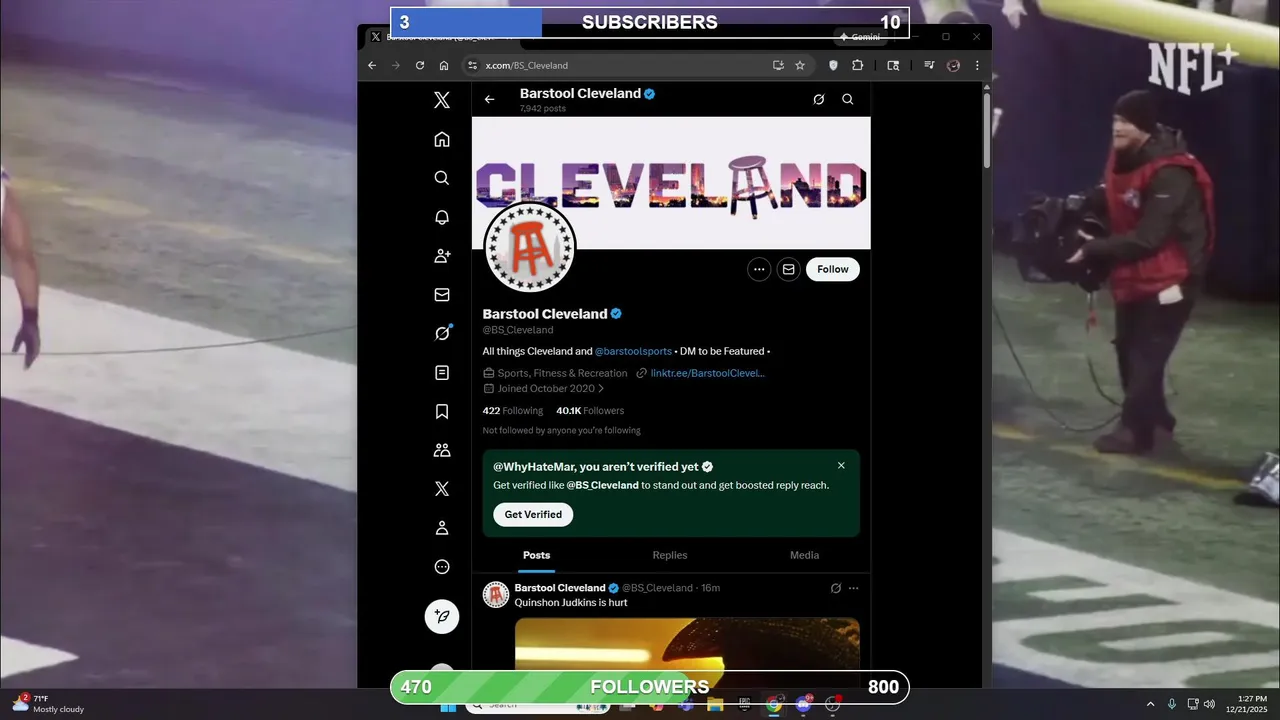Message Barstool Cleveland via envelope button
Viewport: 1280px width, 720px height.
(x=789, y=269)
